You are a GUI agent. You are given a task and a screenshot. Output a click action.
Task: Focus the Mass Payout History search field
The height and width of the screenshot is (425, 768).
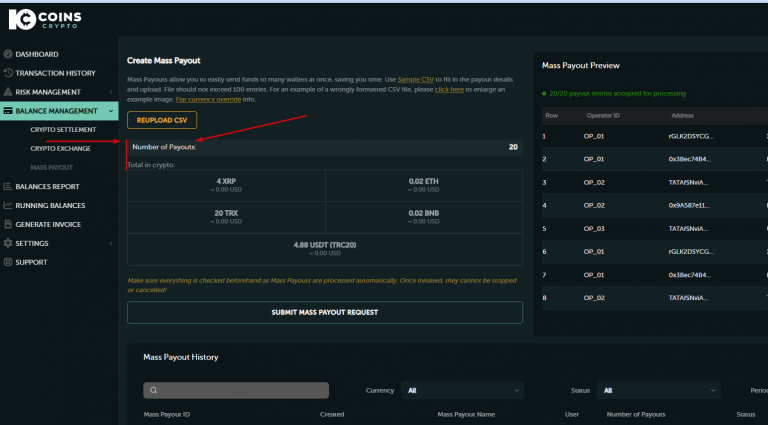[236, 390]
